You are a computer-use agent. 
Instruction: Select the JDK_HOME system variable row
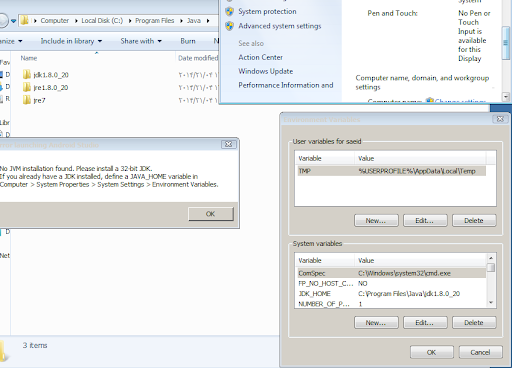coord(391,294)
